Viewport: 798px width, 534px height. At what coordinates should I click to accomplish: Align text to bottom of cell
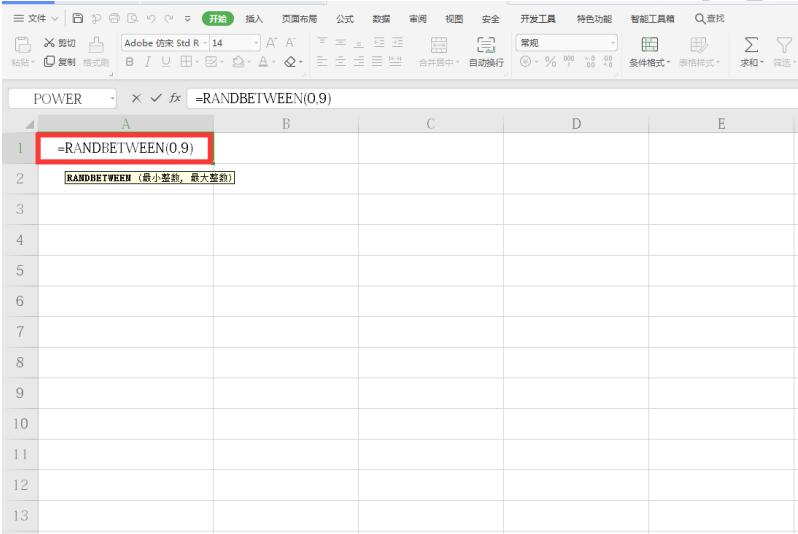359,42
